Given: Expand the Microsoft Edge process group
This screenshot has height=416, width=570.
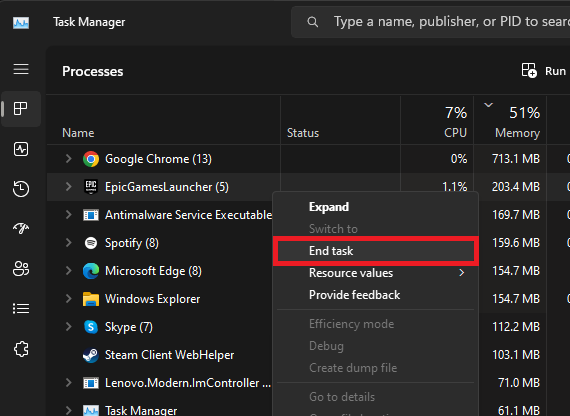Looking at the screenshot, I should tap(68, 271).
